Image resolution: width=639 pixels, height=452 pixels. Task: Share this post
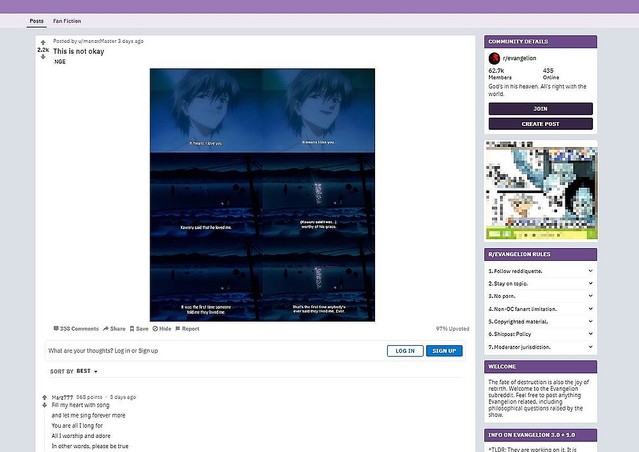(x=115, y=328)
